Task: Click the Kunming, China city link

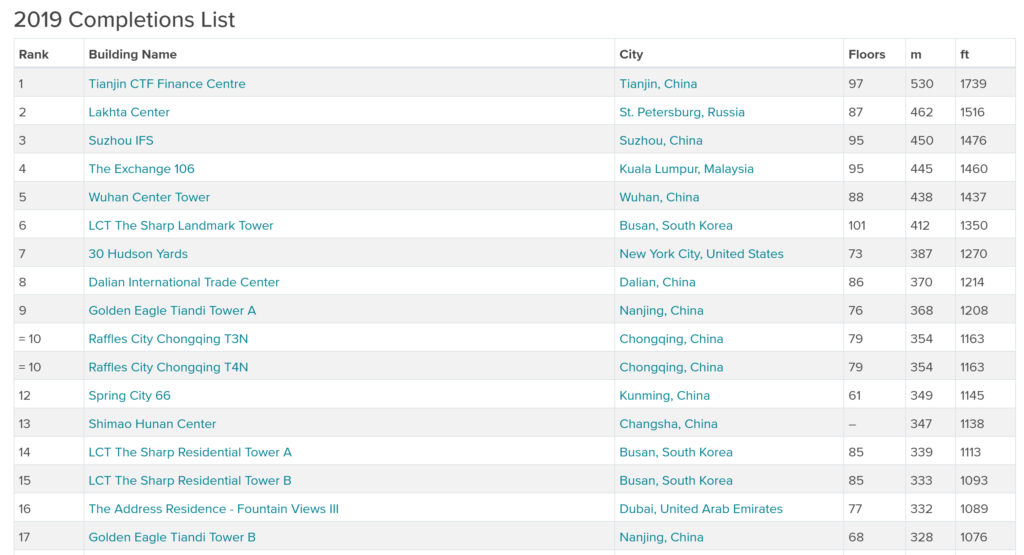Action: [665, 396]
